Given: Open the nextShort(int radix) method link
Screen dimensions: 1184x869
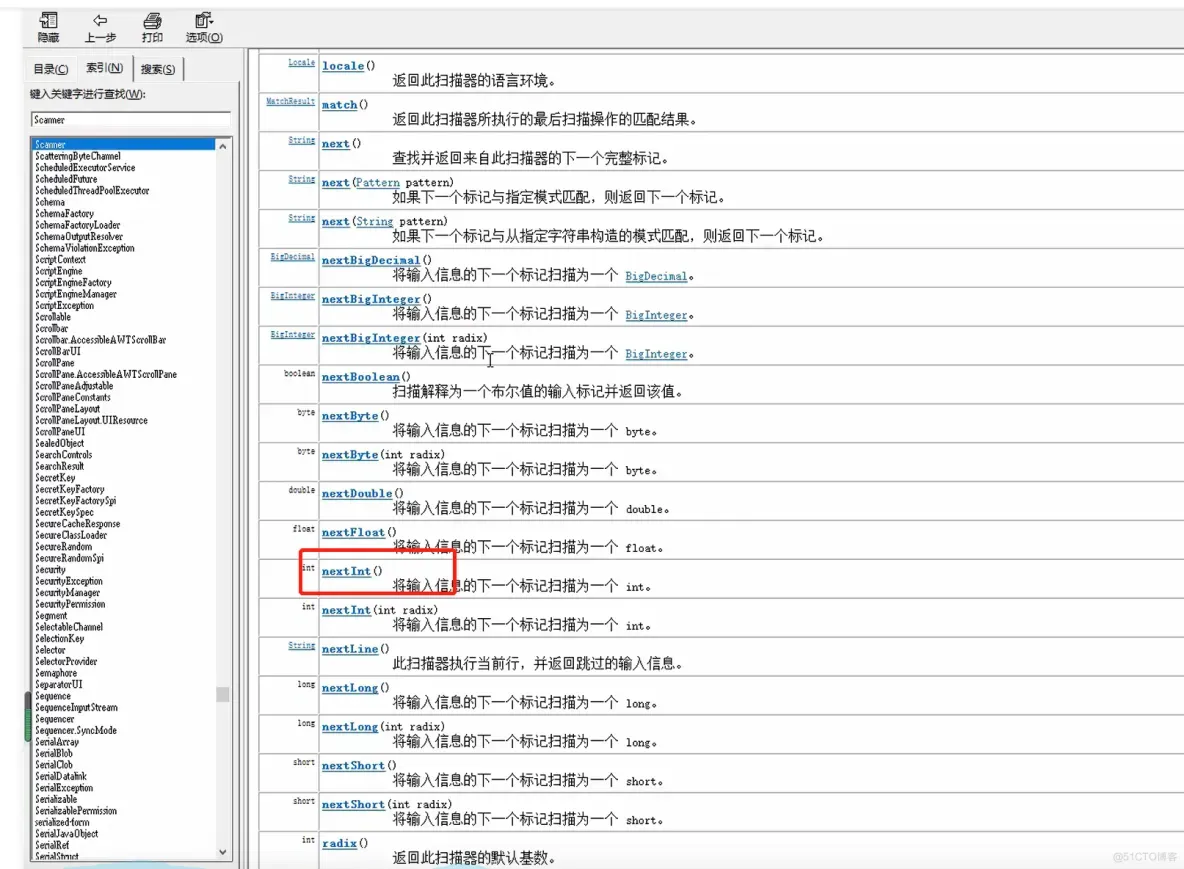Looking at the screenshot, I should click(x=353, y=804).
